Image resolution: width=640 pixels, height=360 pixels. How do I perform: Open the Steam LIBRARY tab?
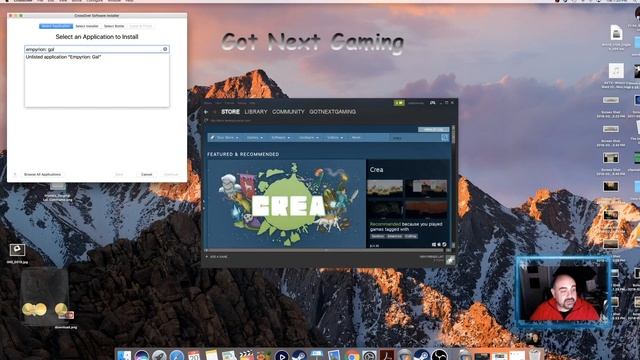click(256, 112)
